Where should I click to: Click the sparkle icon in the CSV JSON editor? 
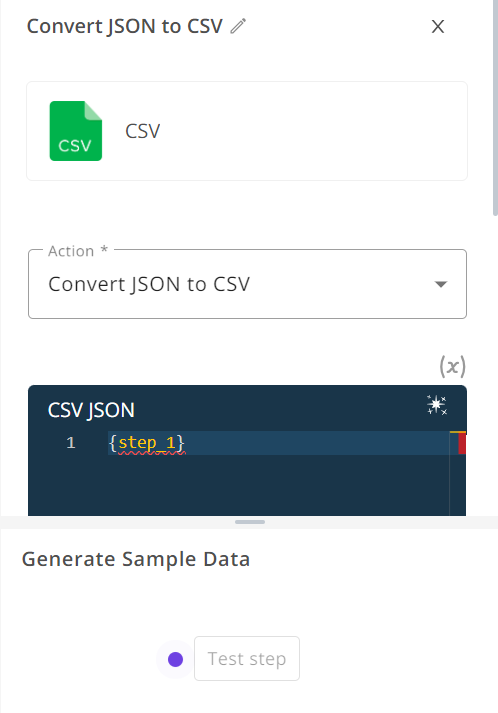[437, 405]
